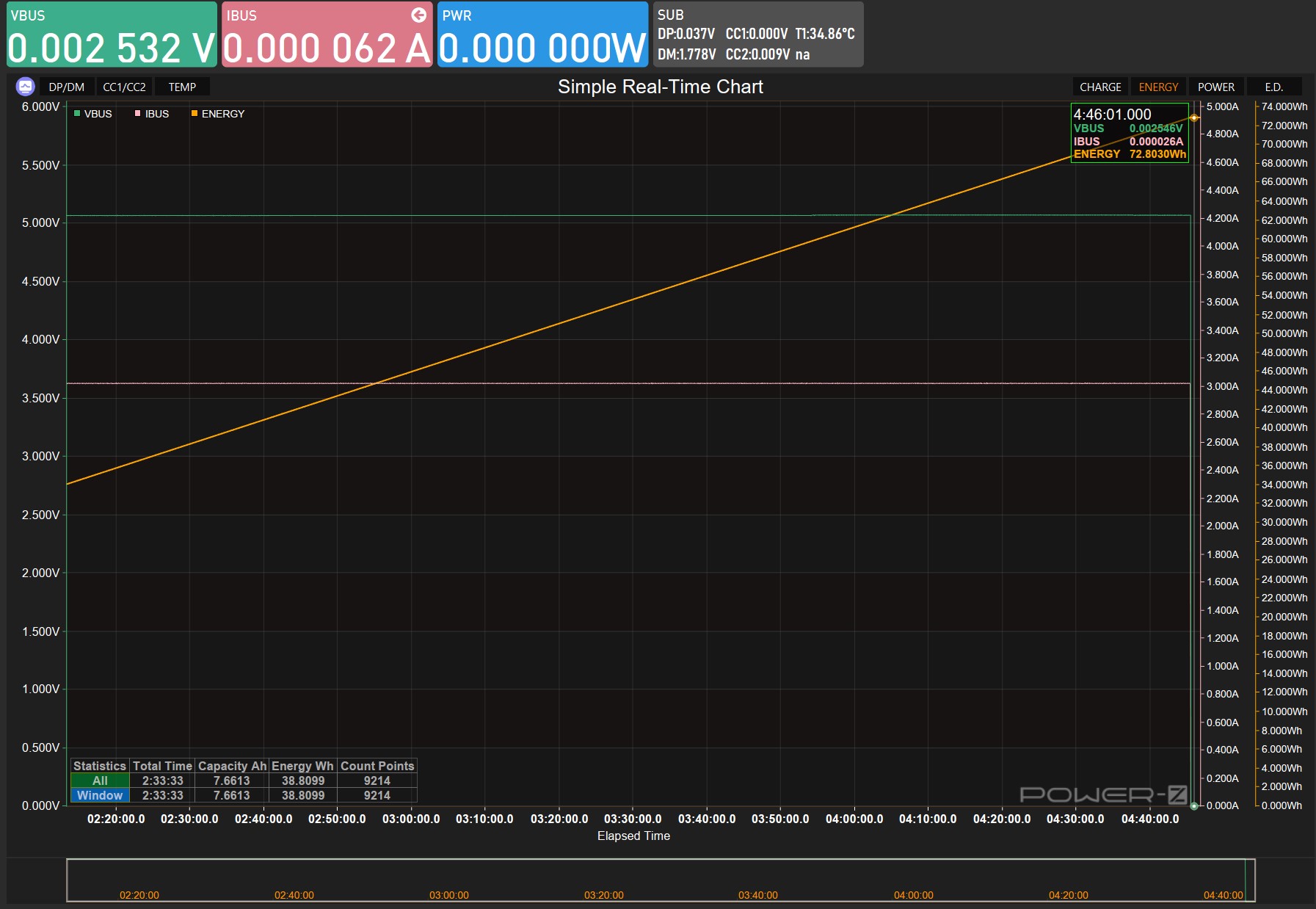Toggle the CHARGE curve button
The height and width of the screenshot is (909, 1316).
pos(1100,87)
